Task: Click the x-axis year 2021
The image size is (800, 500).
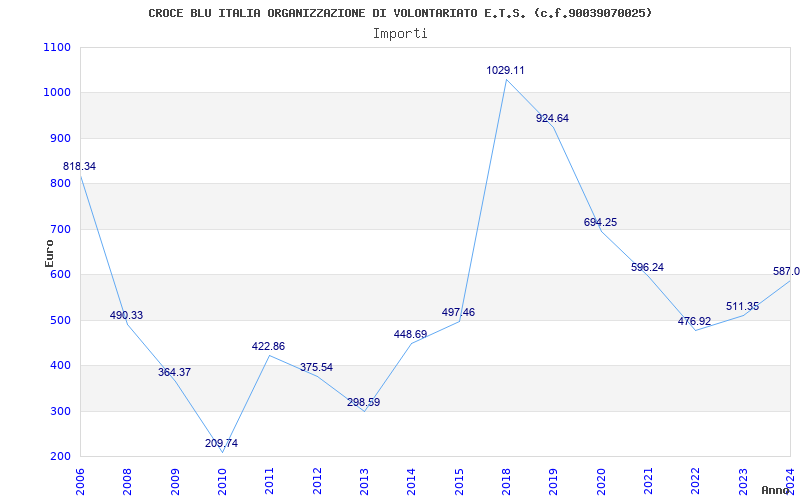Action: pos(648,482)
